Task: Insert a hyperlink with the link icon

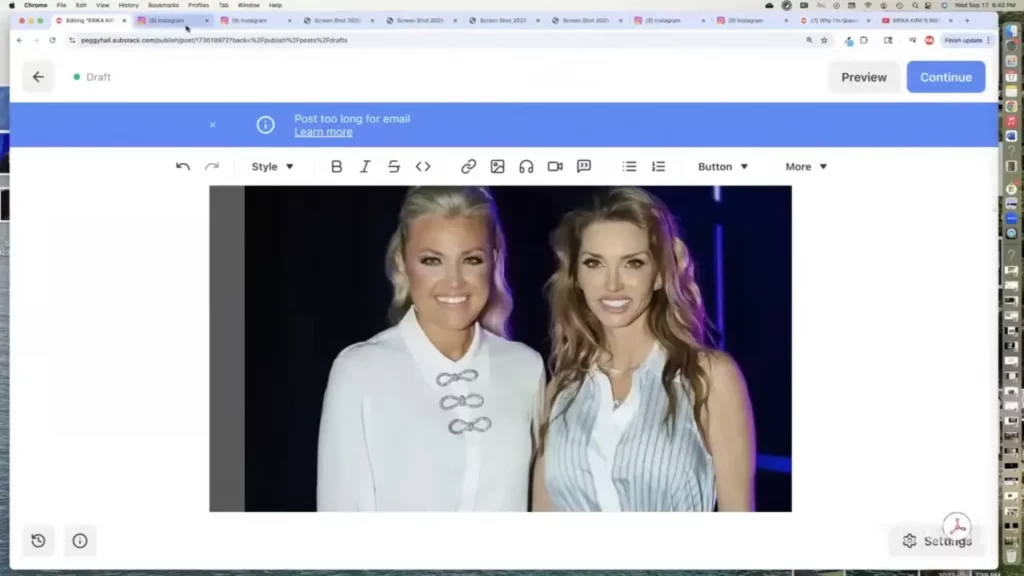Action: [468, 167]
